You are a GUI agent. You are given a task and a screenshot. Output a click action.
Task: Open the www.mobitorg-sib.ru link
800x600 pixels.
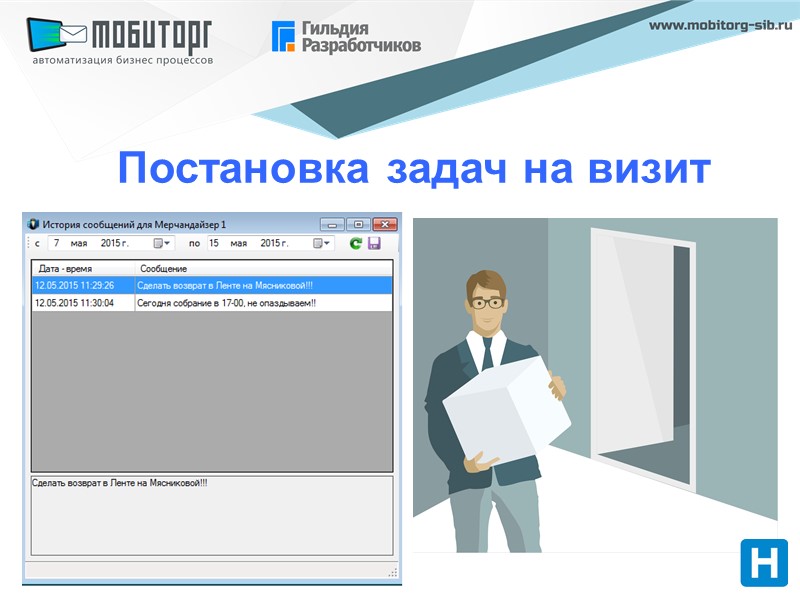pyautogui.click(x=720, y=28)
